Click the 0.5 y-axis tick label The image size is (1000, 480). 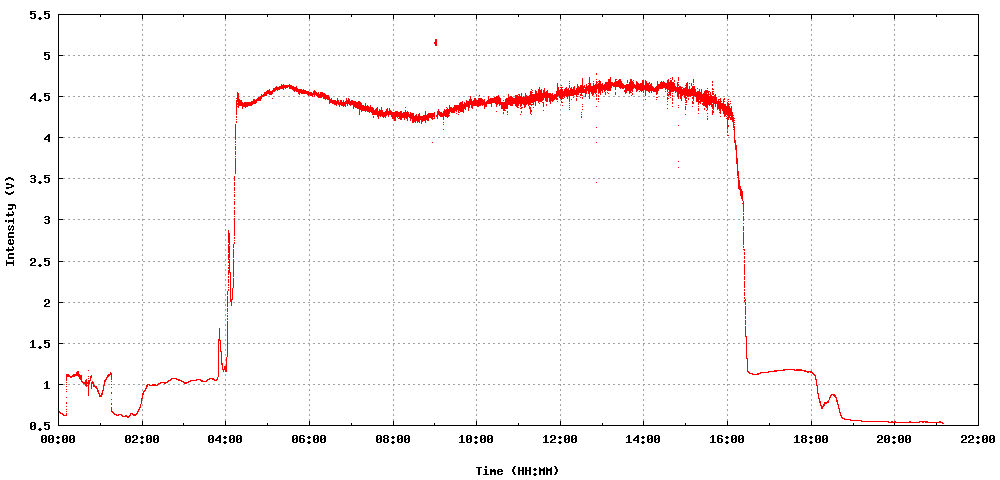click(40, 426)
